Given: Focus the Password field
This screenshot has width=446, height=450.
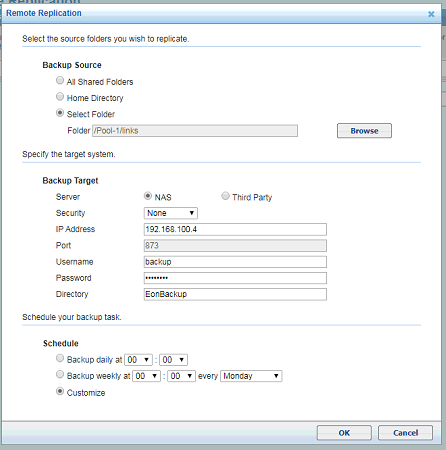Looking at the screenshot, I should (235, 278).
